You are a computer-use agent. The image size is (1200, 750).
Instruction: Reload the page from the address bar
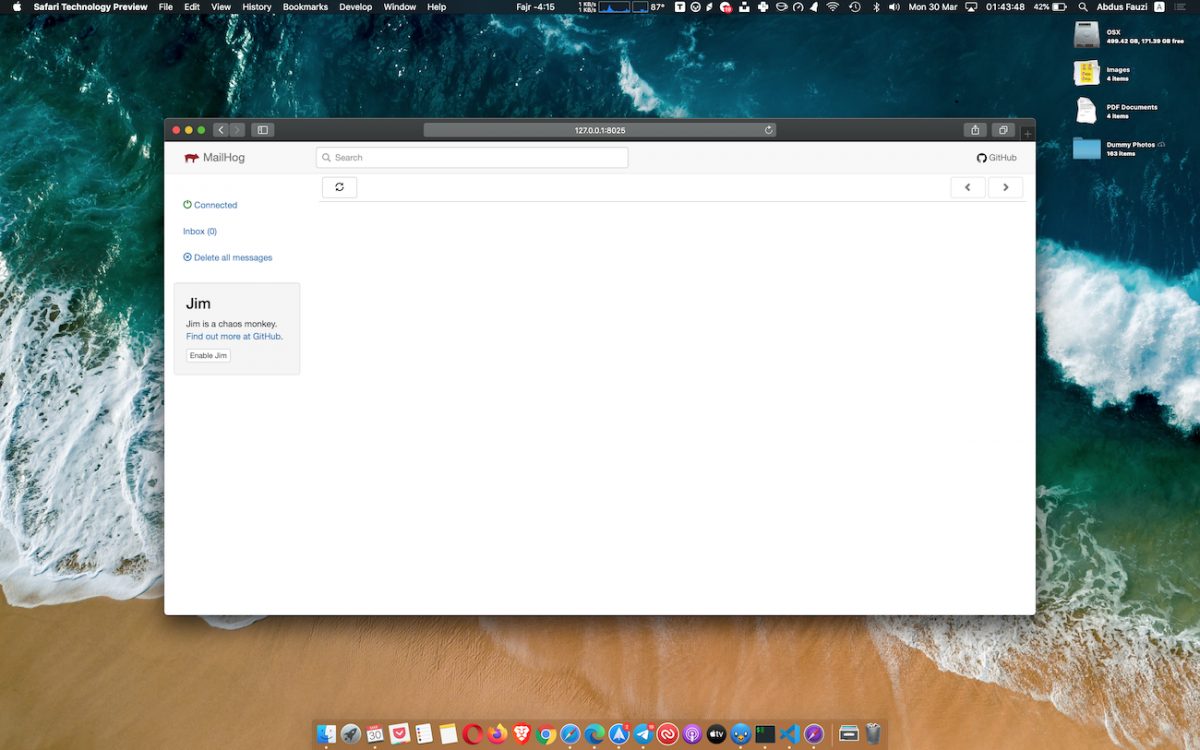click(768, 129)
